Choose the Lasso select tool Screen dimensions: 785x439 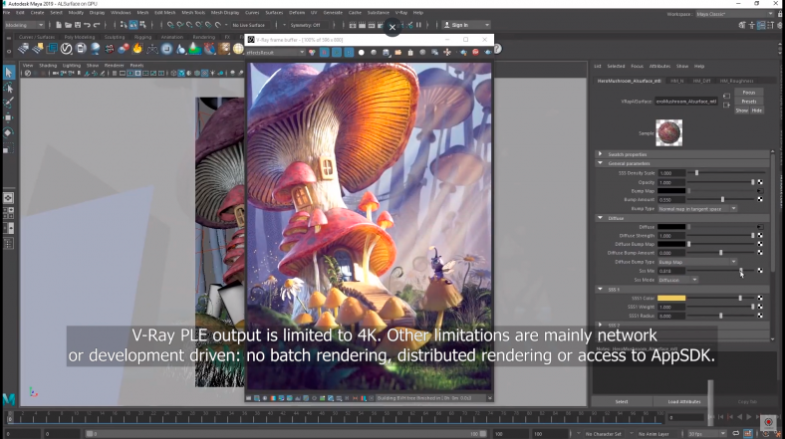pyautogui.click(x=9, y=88)
